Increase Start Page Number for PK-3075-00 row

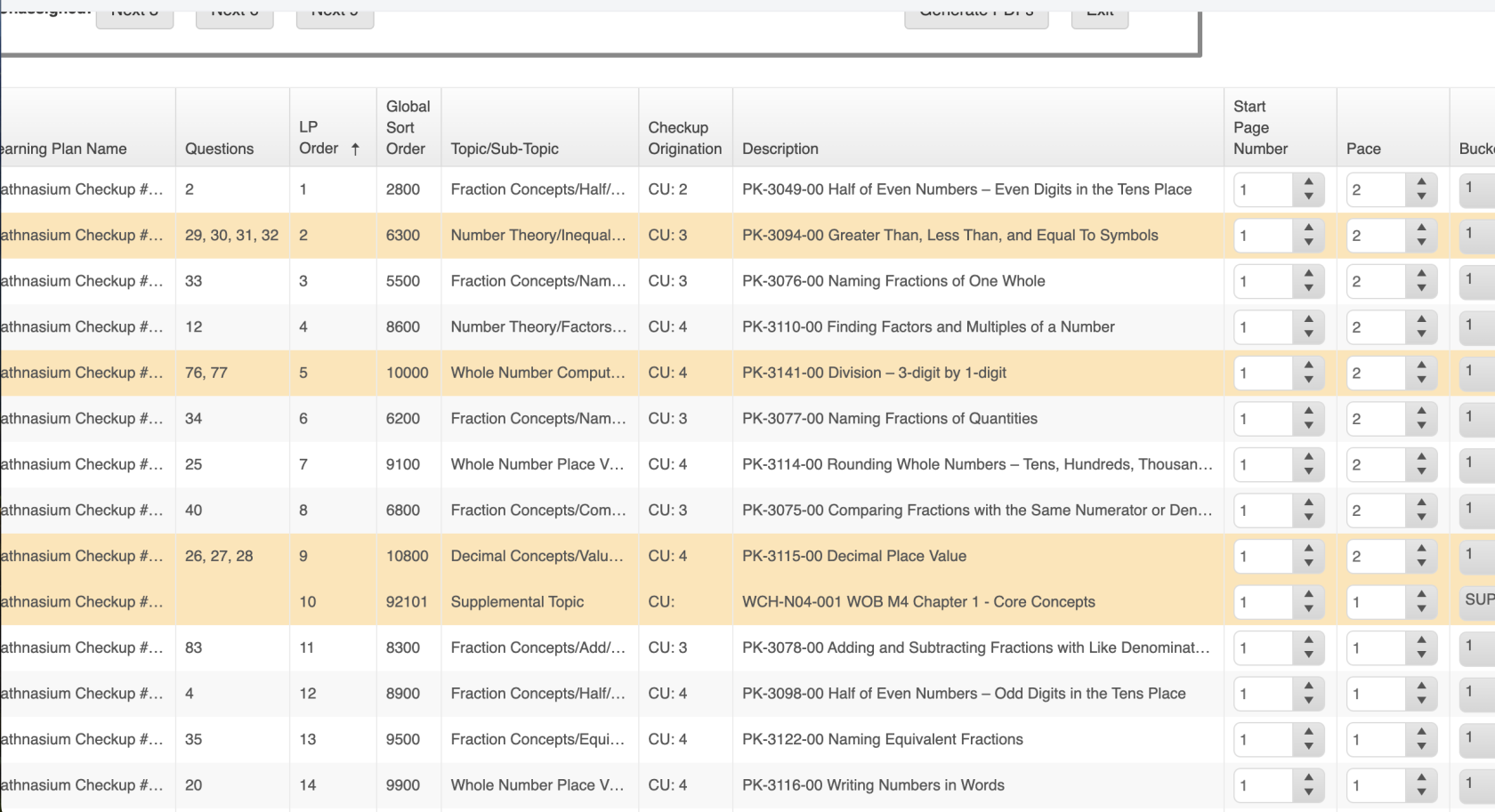click(x=1308, y=503)
